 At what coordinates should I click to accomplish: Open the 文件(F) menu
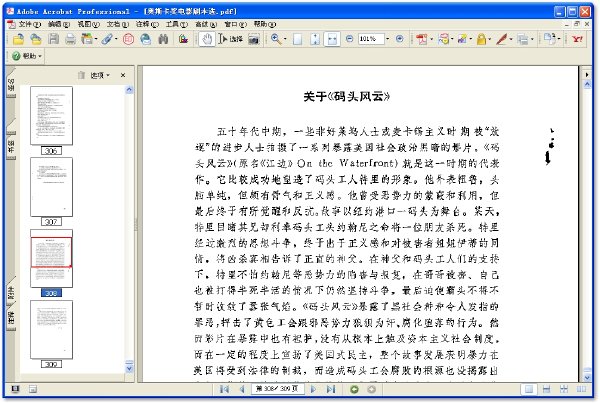29,24
